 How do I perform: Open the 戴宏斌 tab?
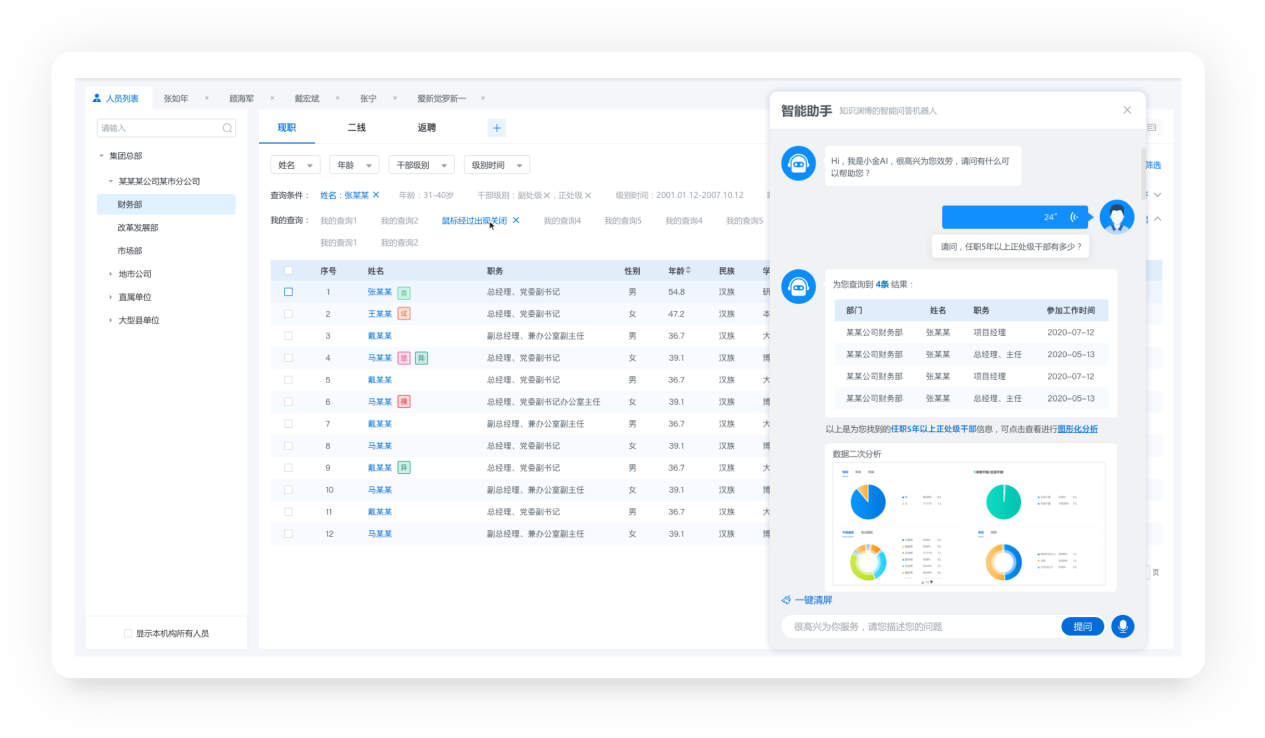(307, 99)
